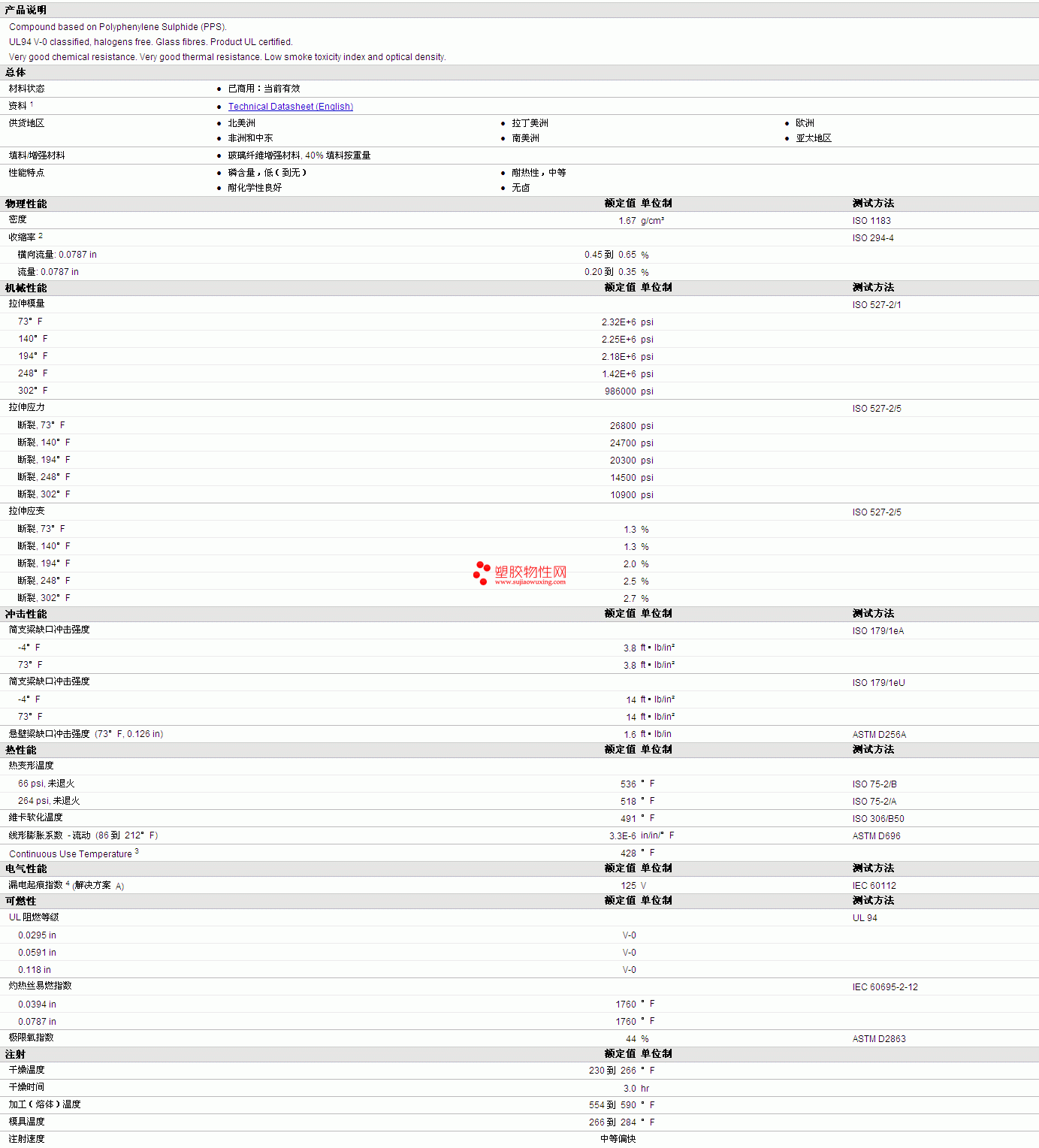Select the 总体 section header
This screenshot has height=1148, width=1039.
[x=15, y=72]
